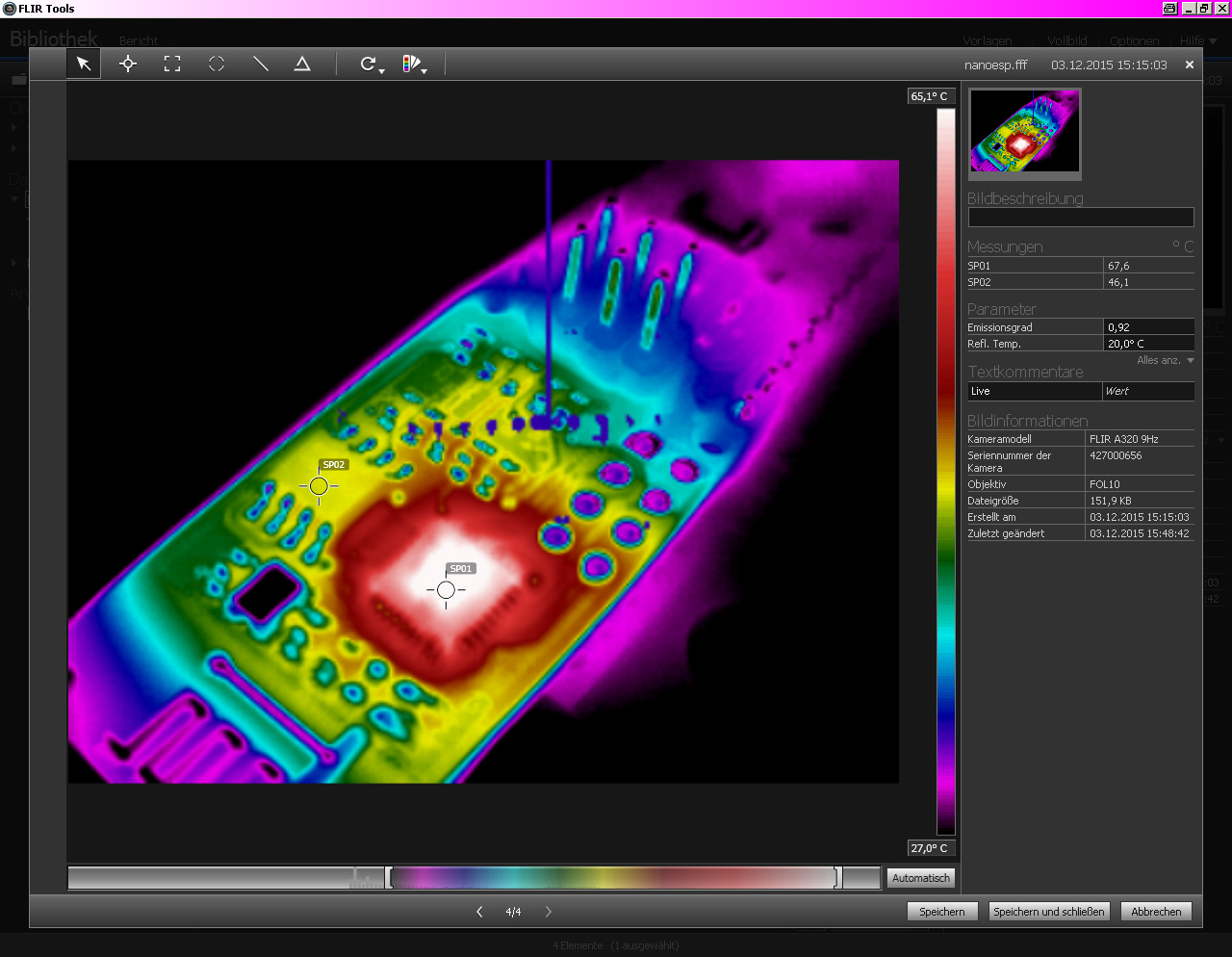Image resolution: width=1232 pixels, height=957 pixels.
Task: Select the arrow pointer tool
Action: click(84, 64)
